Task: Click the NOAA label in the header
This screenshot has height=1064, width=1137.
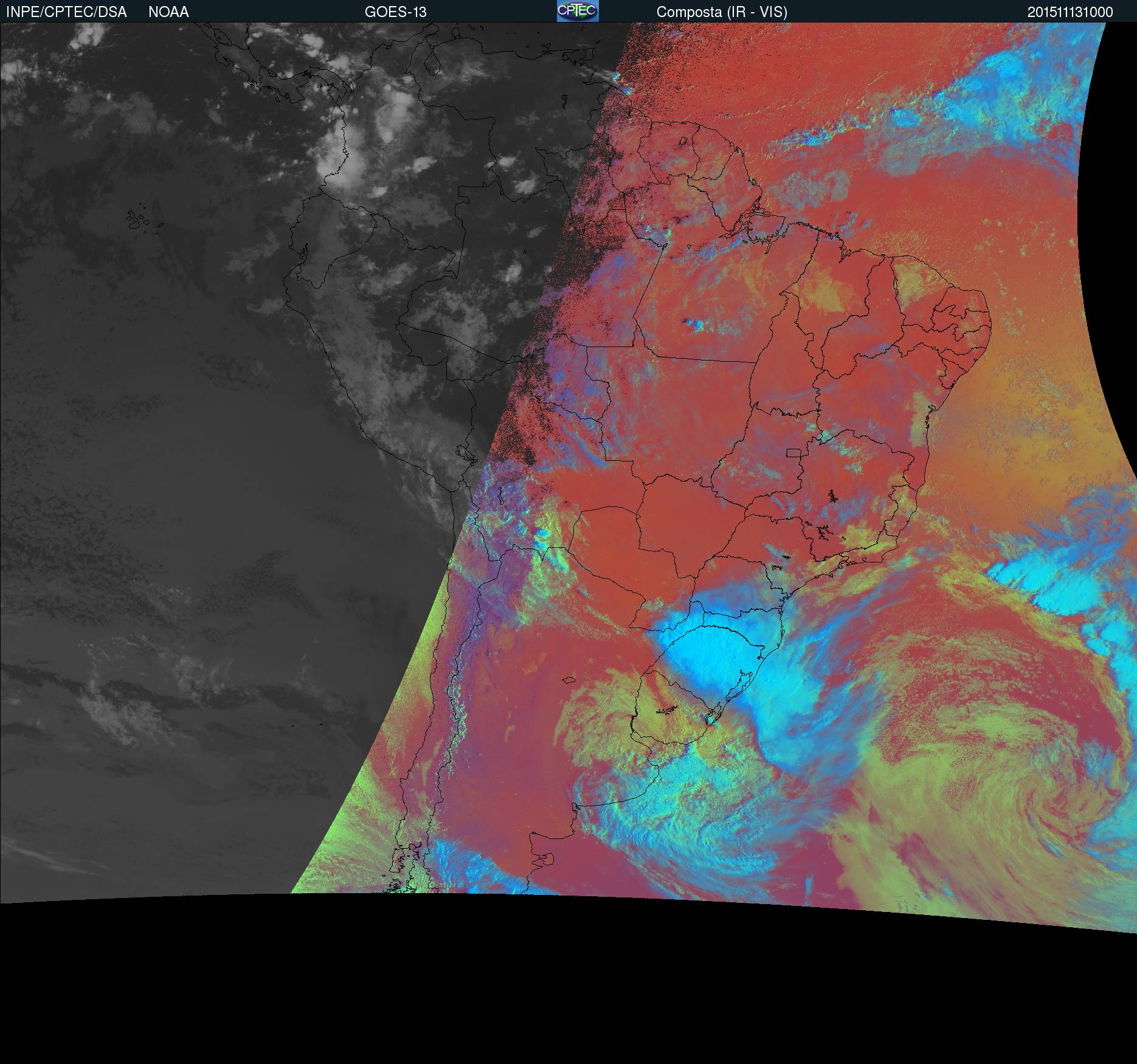Action: click(x=168, y=12)
